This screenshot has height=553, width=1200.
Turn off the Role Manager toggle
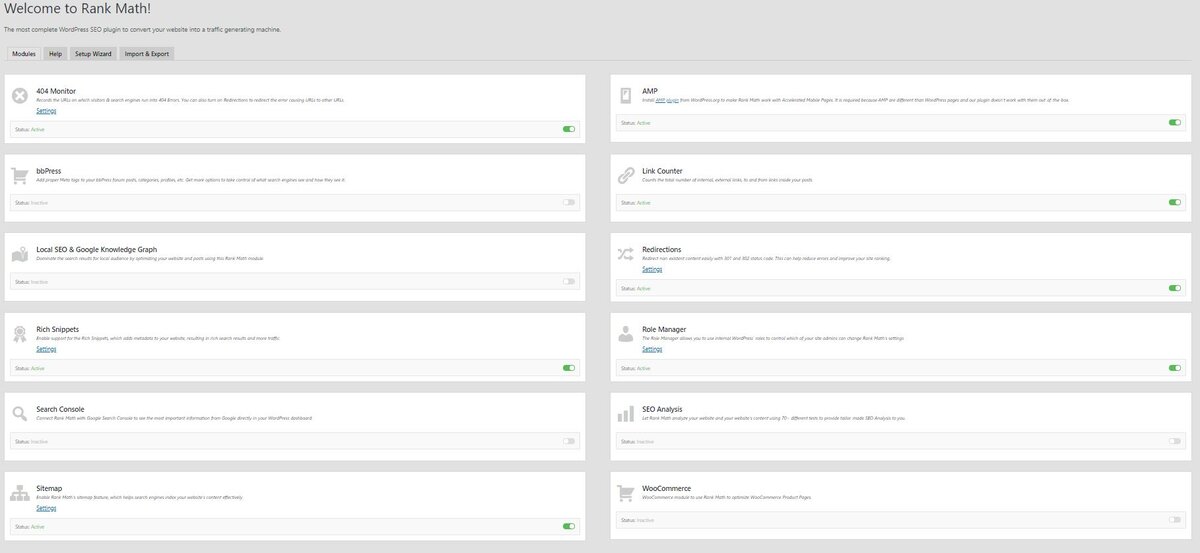click(x=1175, y=368)
